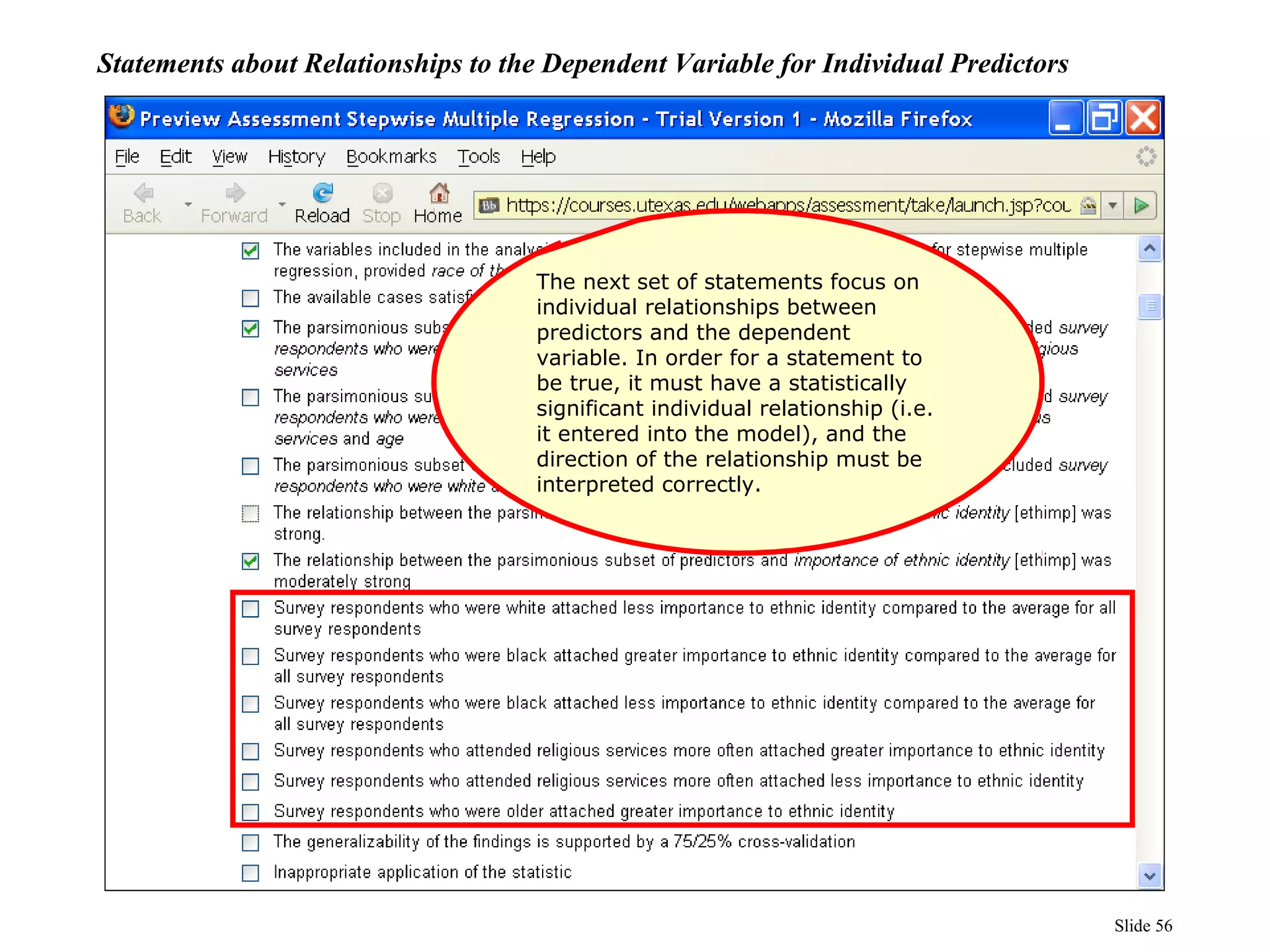Open Forward history dropdown arrow
The image size is (1270, 952).
pos(282,204)
